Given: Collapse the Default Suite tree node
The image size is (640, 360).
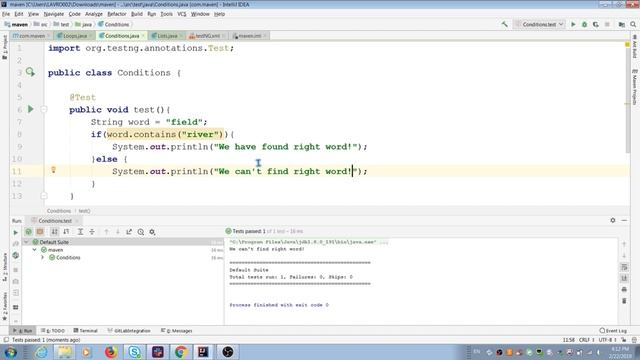Looking at the screenshot, I should point(27,242).
